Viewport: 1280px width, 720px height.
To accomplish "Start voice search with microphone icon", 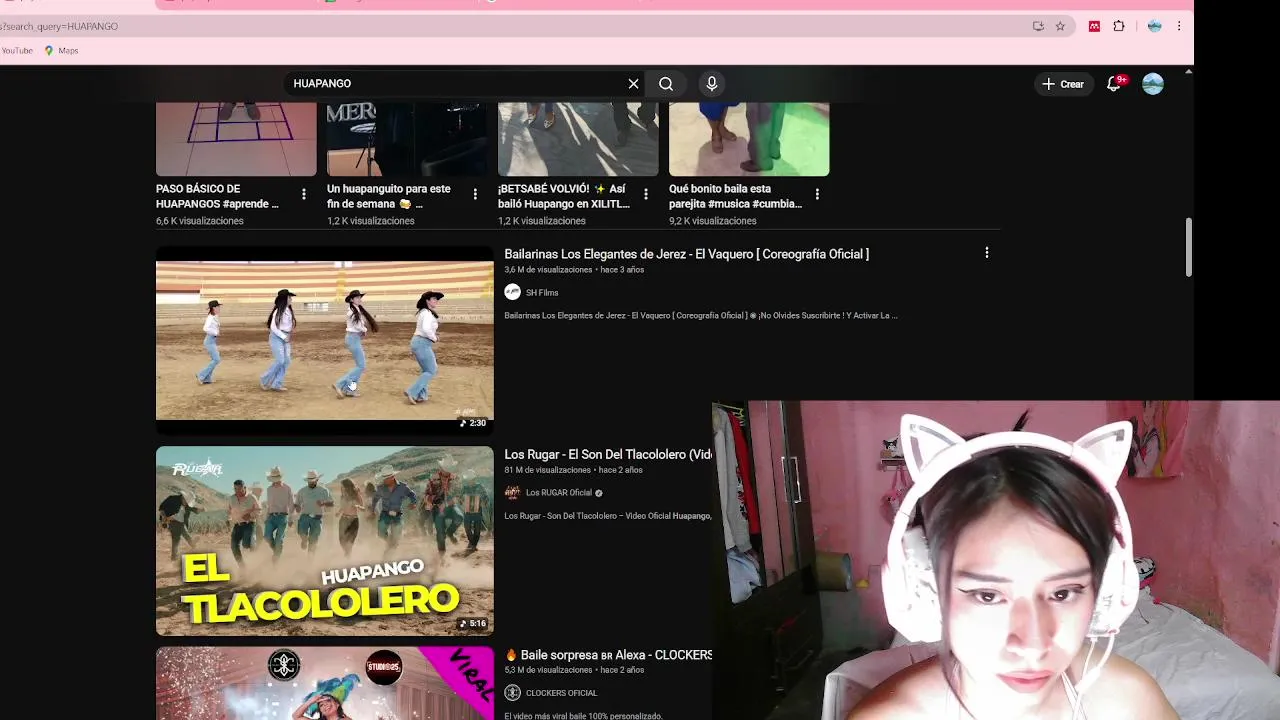I will 712,84.
